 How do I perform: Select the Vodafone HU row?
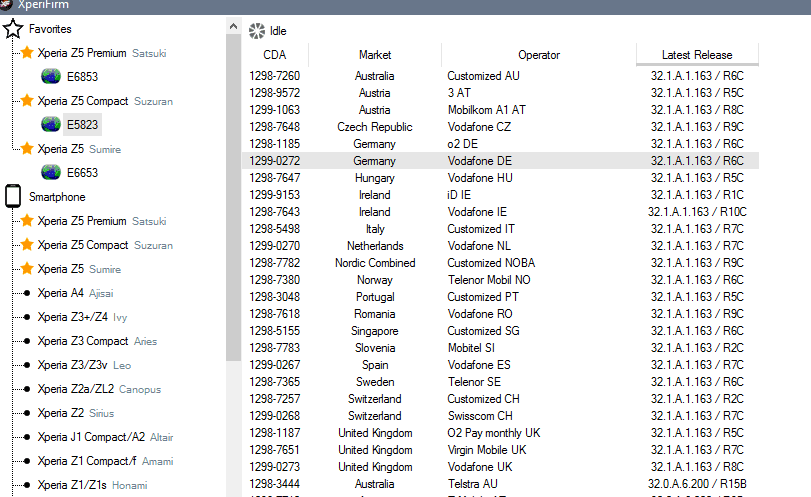tap(500, 178)
